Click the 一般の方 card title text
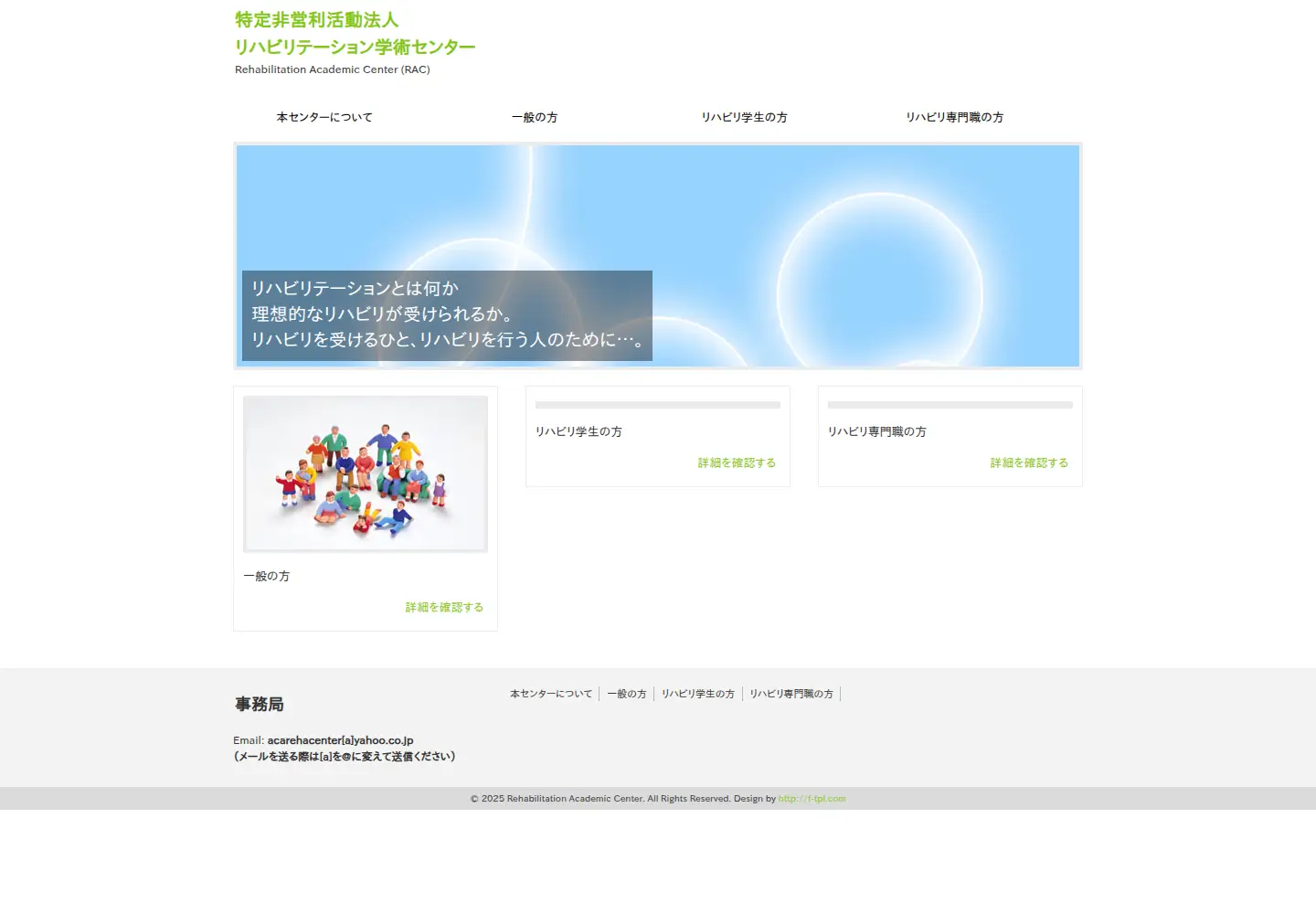 [266, 576]
